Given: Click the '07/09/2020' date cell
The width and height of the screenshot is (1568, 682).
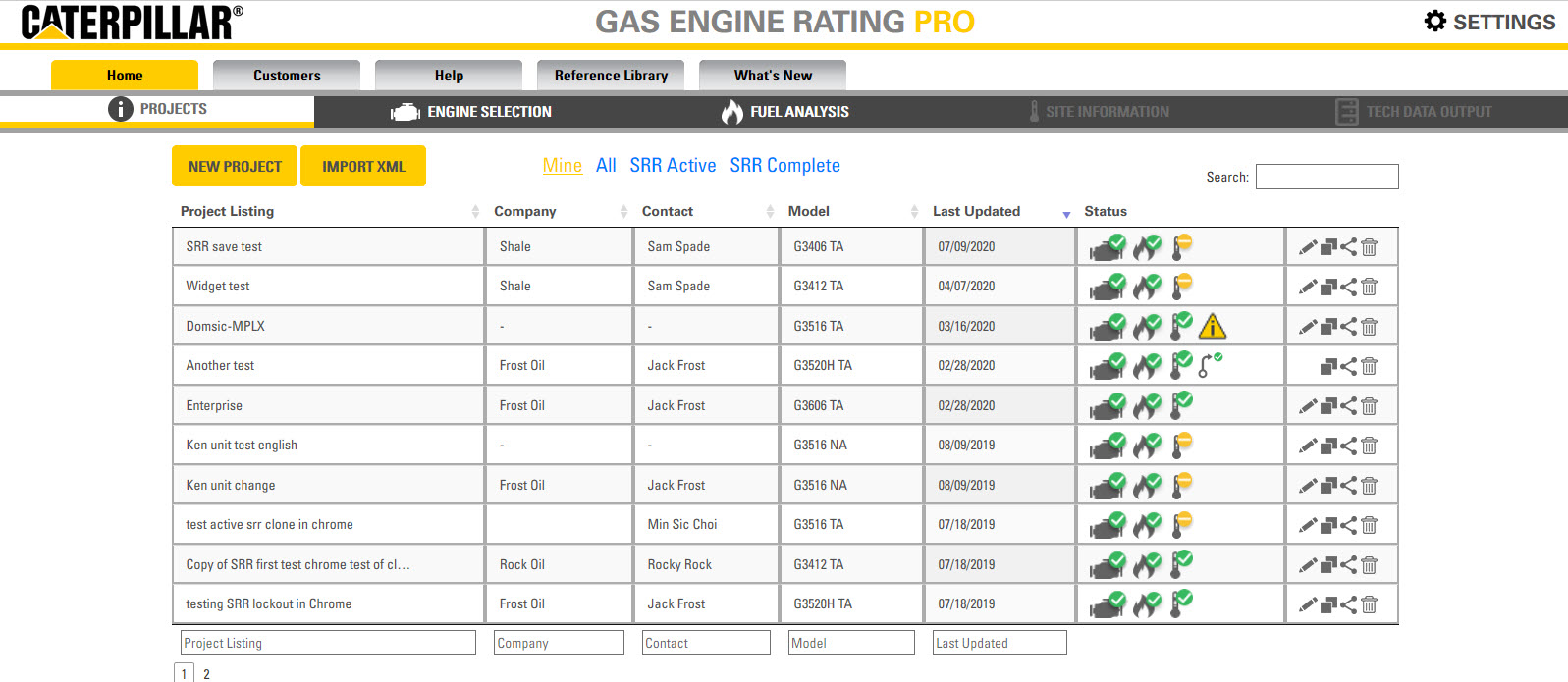Looking at the screenshot, I should click(x=966, y=246).
